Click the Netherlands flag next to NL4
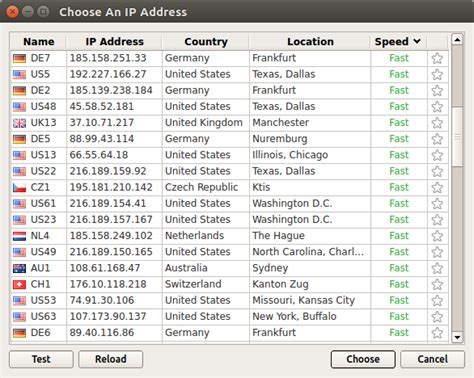The width and height of the screenshot is (474, 378). (19, 236)
